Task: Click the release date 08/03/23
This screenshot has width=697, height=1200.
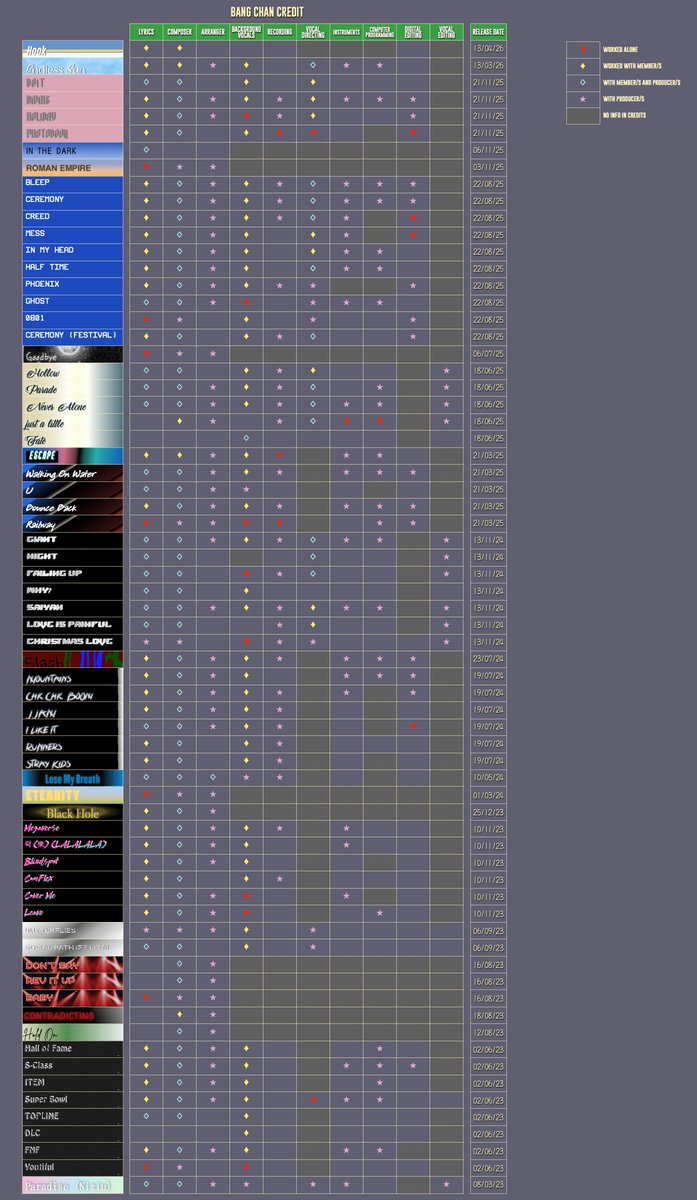Action: (488, 1183)
